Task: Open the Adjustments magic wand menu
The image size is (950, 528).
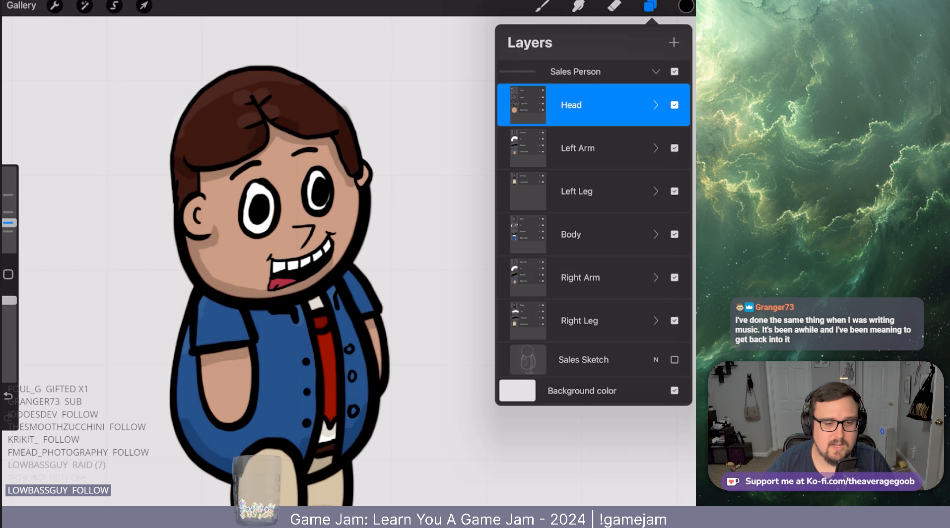Action: 85,6
